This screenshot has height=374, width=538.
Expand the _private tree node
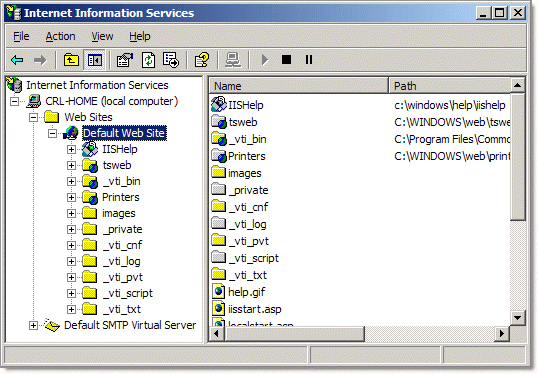point(71,230)
